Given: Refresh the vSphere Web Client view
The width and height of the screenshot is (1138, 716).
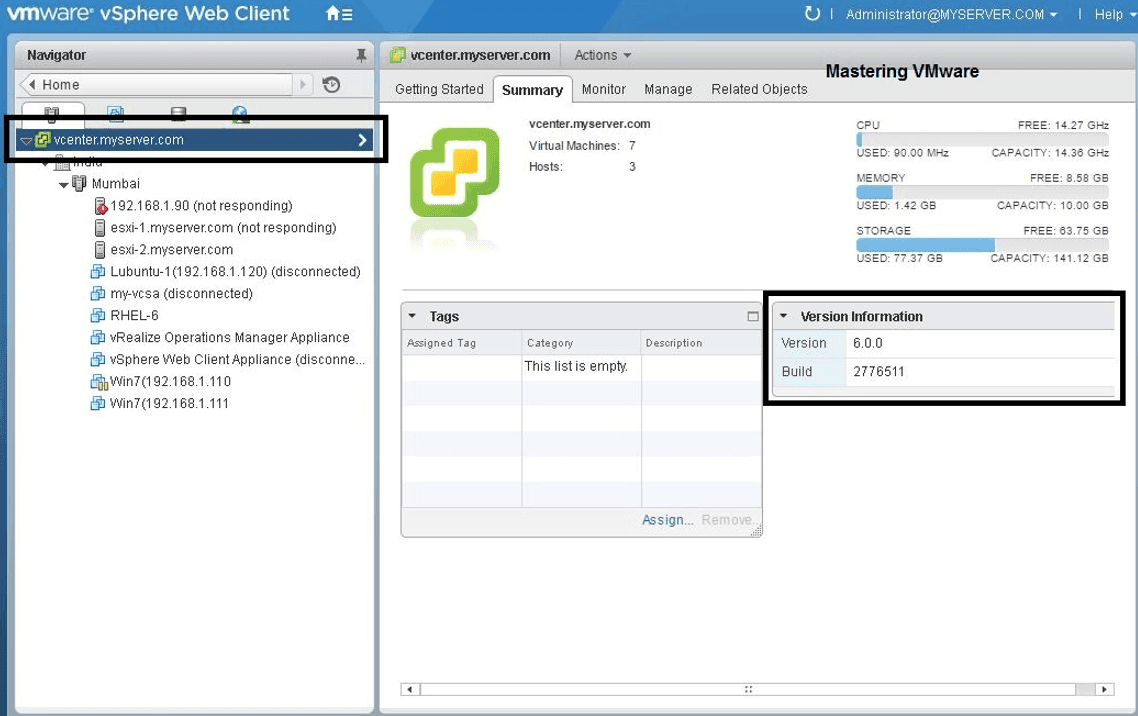Looking at the screenshot, I should (x=812, y=14).
